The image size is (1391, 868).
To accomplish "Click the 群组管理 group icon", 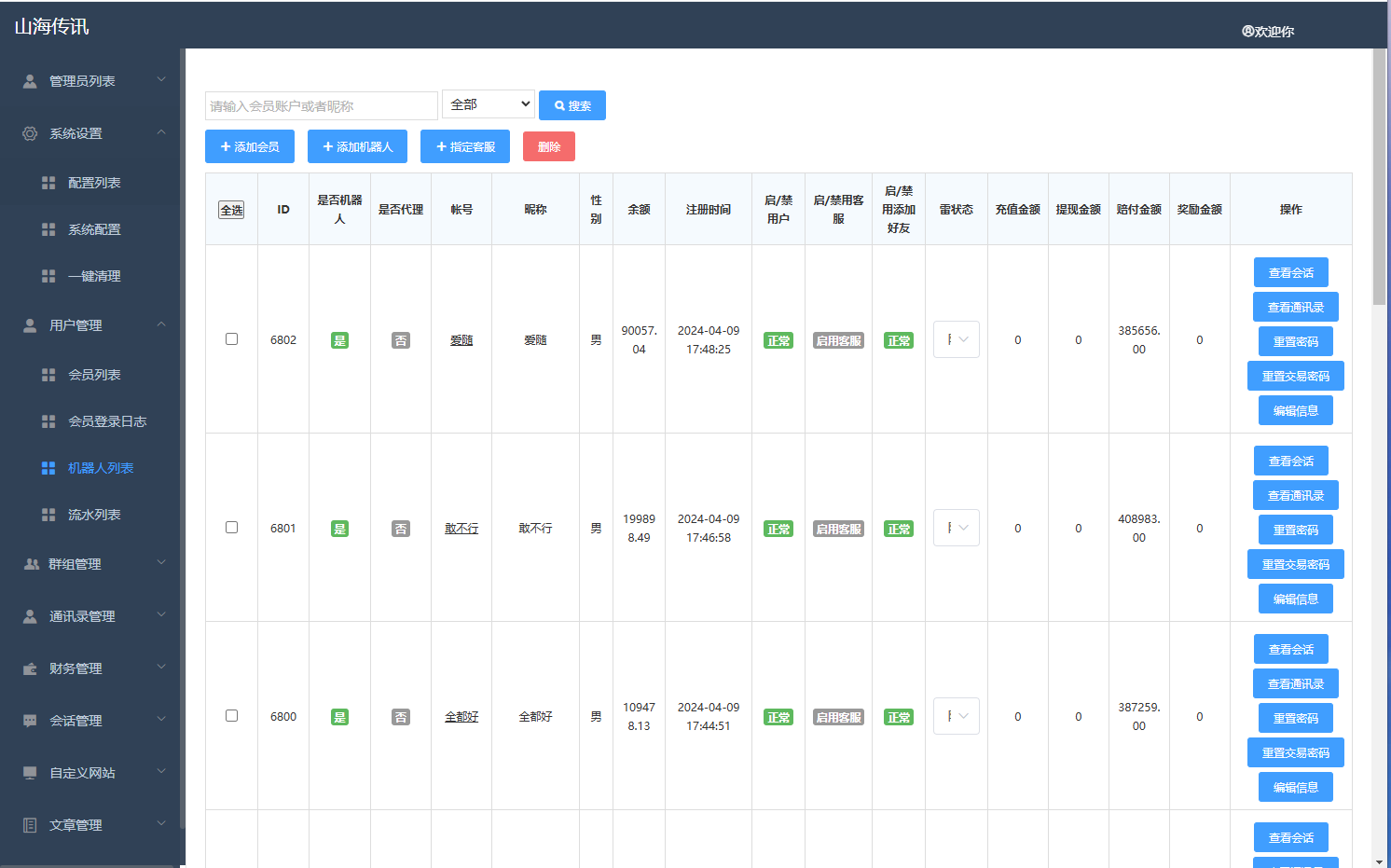I will (x=31, y=564).
